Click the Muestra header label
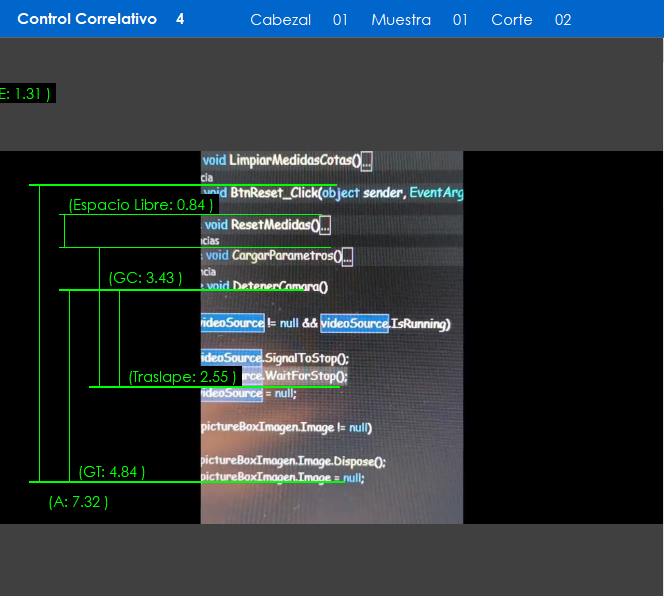The height and width of the screenshot is (596, 664). click(401, 20)
